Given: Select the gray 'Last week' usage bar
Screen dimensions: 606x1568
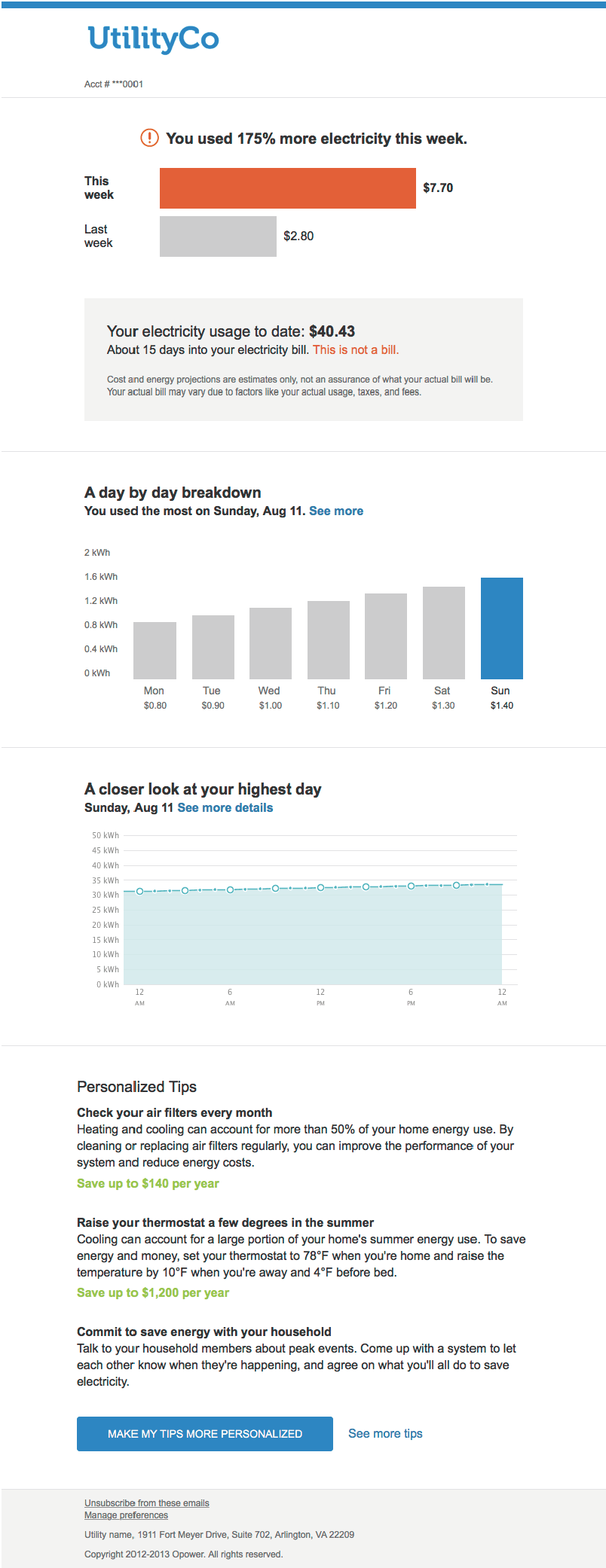Looking at the screenshot, I should [x=218, y=236].
